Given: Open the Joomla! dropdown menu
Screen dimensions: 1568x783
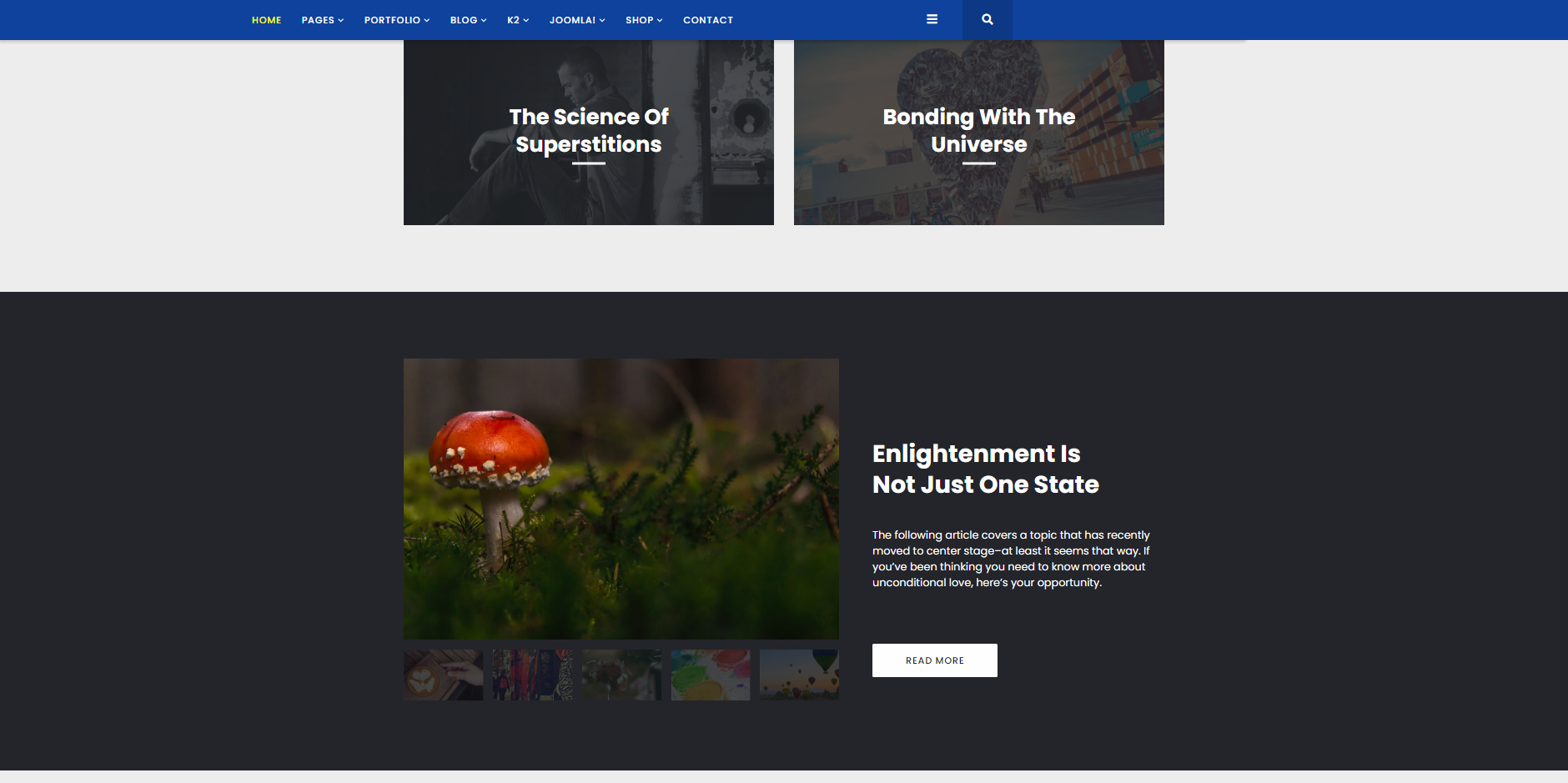Looking at the screenshot, I should [577, 20].
